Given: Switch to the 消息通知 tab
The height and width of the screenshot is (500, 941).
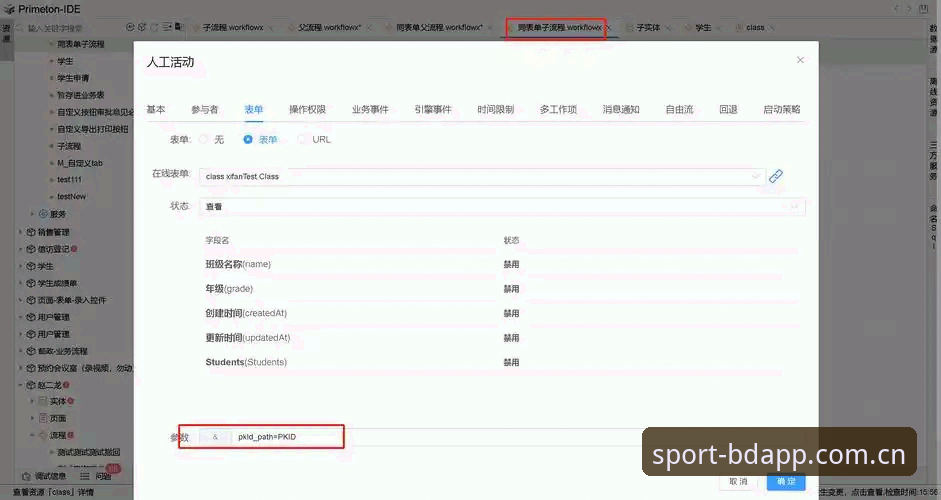Looking at the screenshot, I should pyautogui.click(x=621, y=109).
